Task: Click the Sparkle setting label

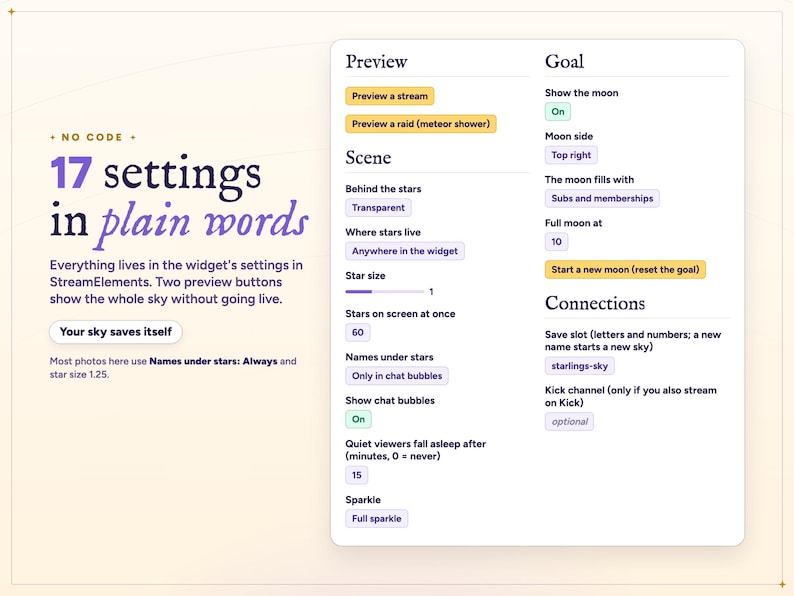Action: [363, 500]
